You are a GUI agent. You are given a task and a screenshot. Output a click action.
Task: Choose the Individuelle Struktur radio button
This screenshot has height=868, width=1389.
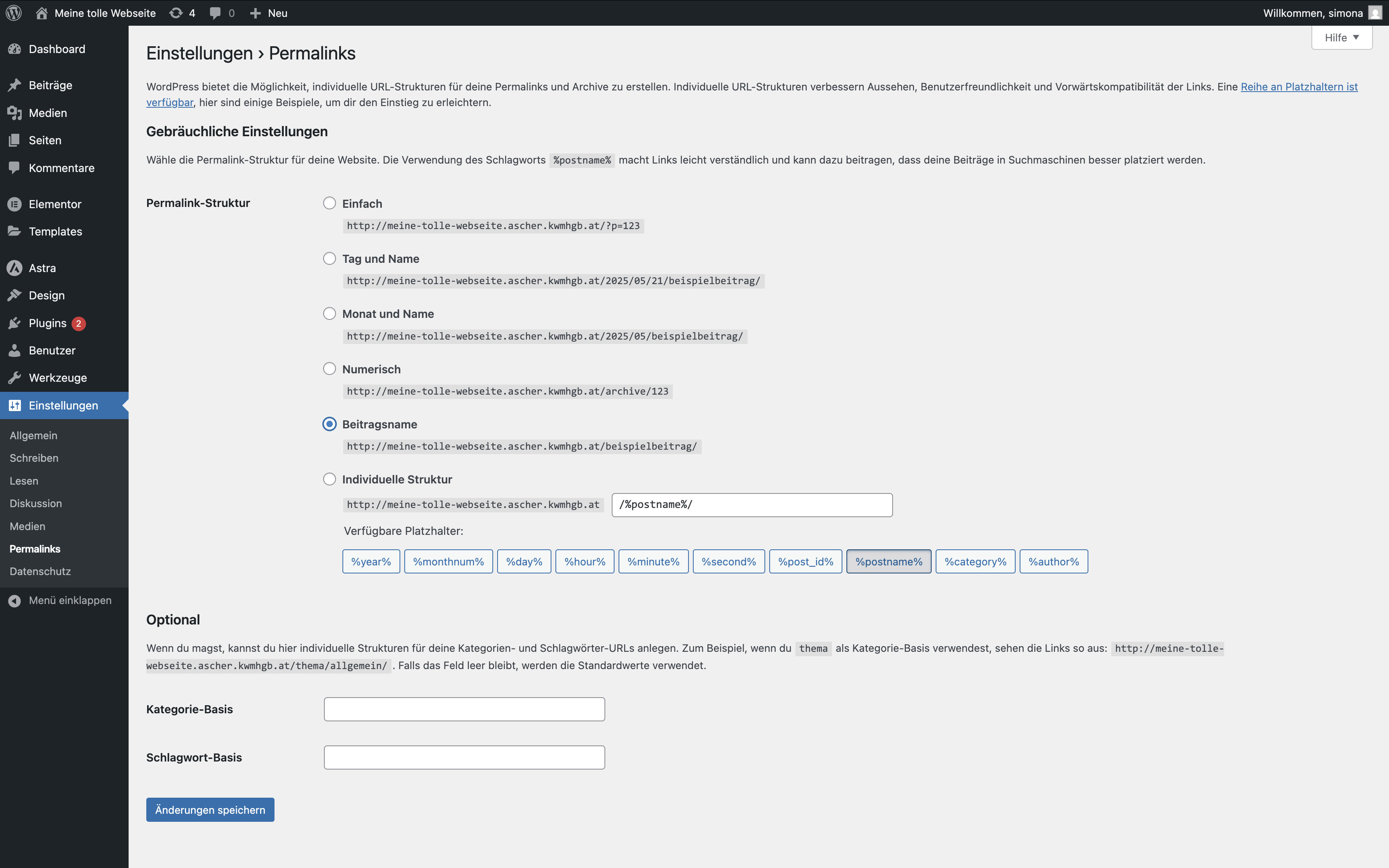tap(330, 479)
